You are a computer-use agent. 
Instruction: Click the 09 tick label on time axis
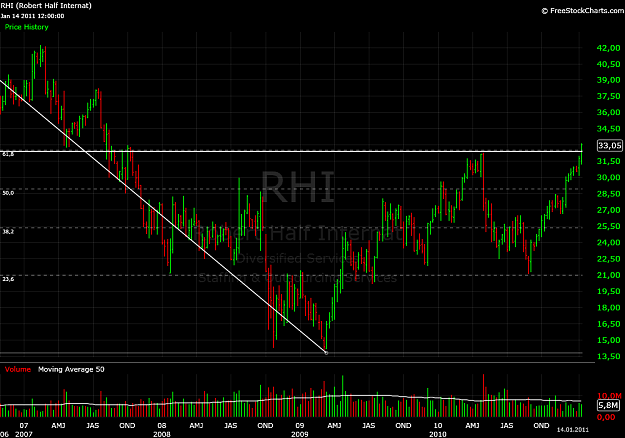(x=300, y=426)
